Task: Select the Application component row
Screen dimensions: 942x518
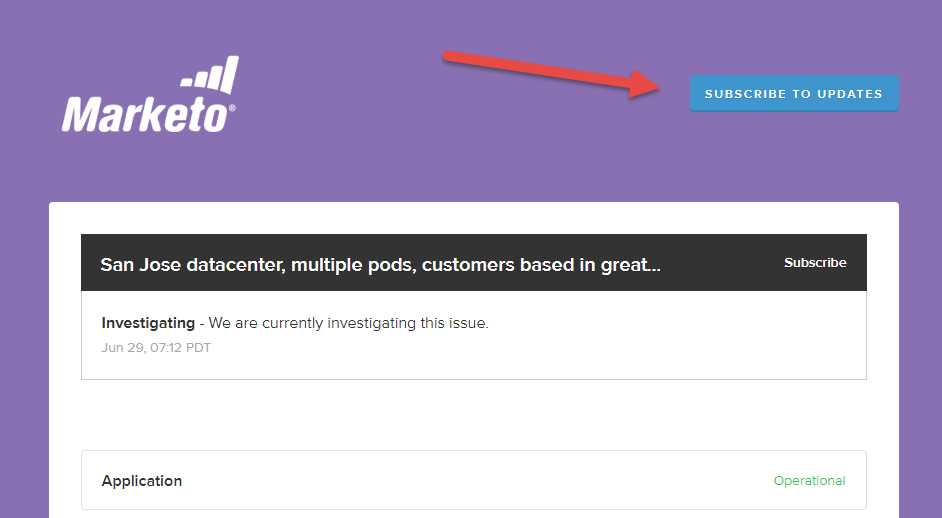Action: [x=473, y=480]
